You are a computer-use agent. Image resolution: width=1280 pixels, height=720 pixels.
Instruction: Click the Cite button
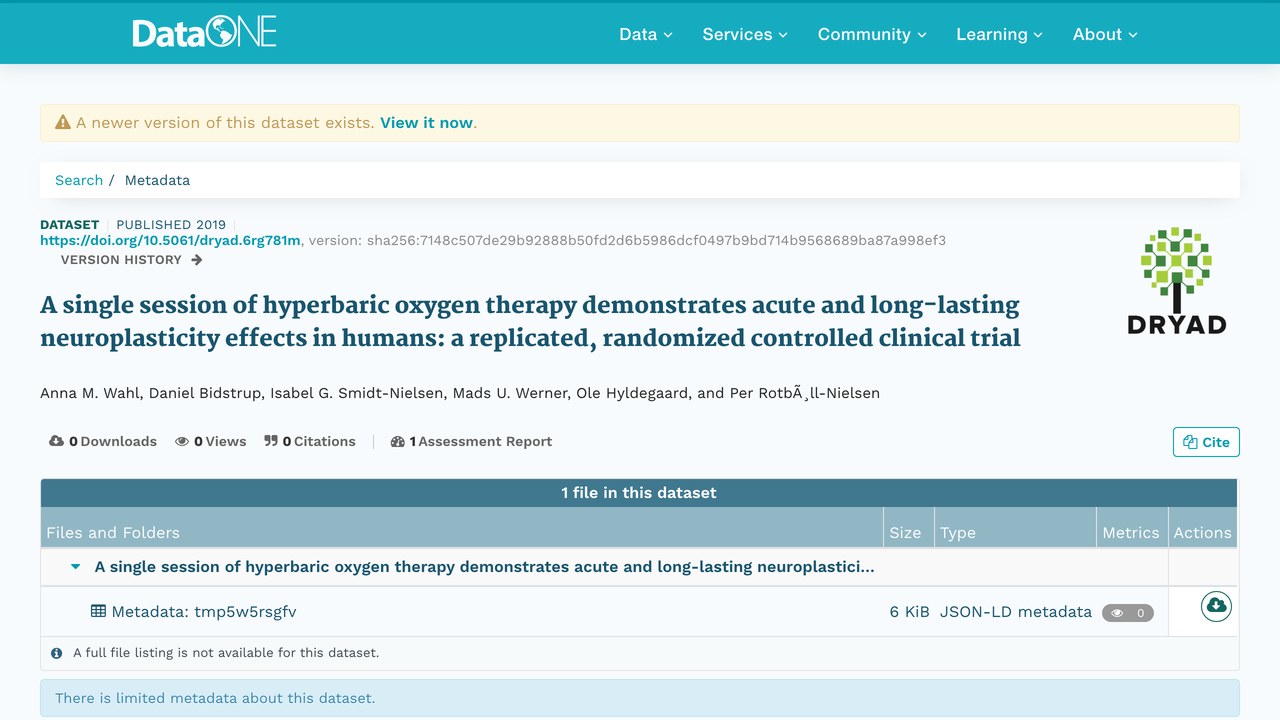coord(1206,442)
